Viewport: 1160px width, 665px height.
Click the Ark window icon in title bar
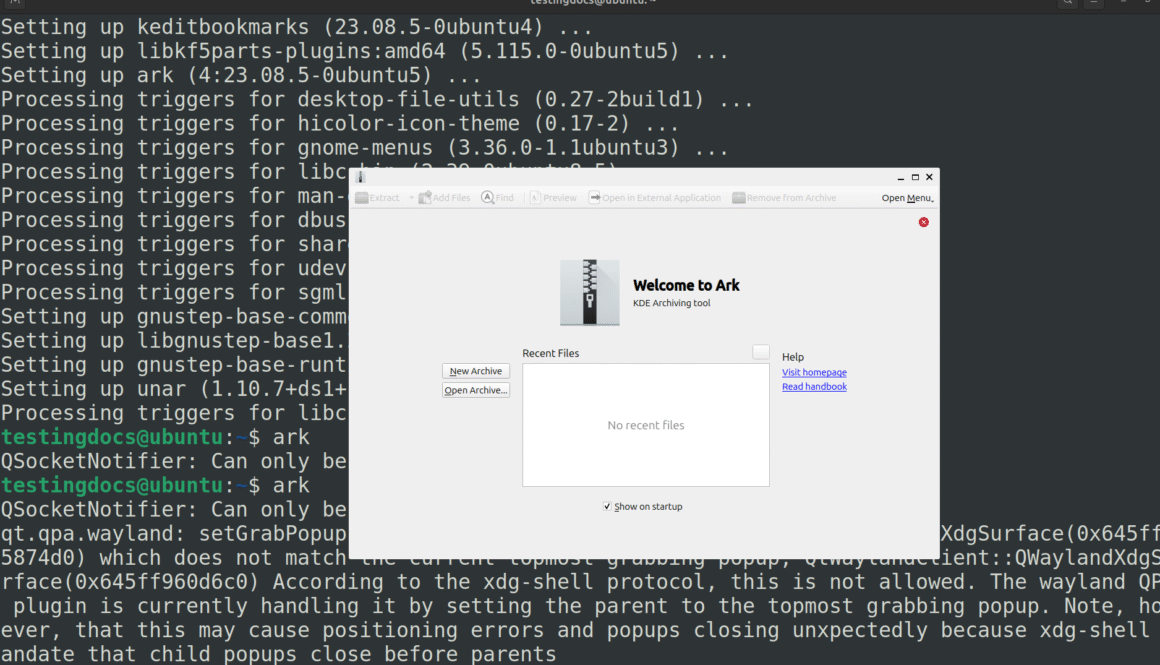tap(361, 177)
